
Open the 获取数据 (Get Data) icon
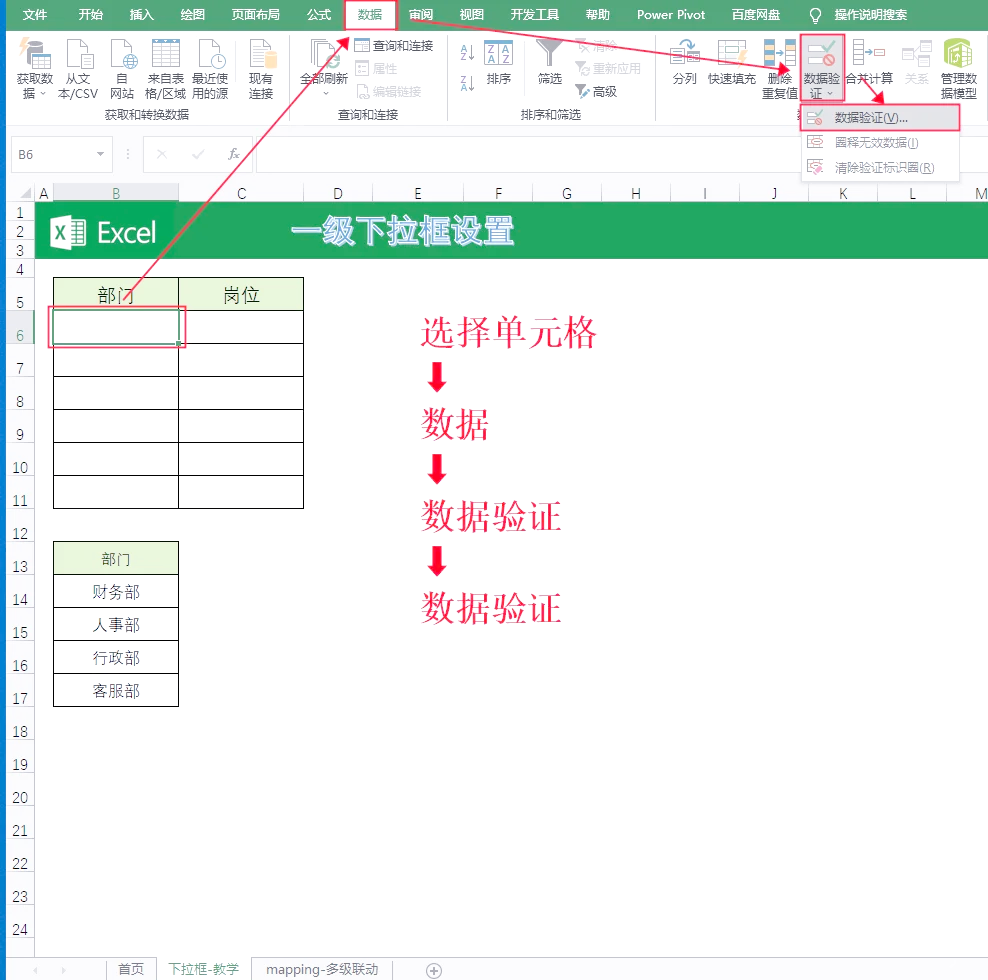35,54
